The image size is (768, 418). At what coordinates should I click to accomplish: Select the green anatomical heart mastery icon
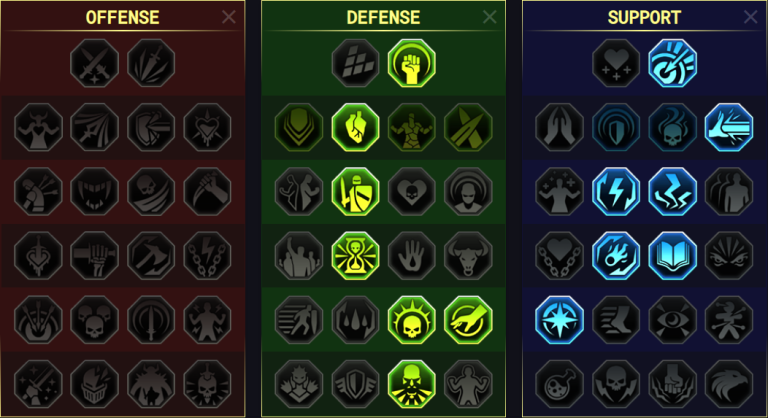pyautogui.click(x=355, y=127)
